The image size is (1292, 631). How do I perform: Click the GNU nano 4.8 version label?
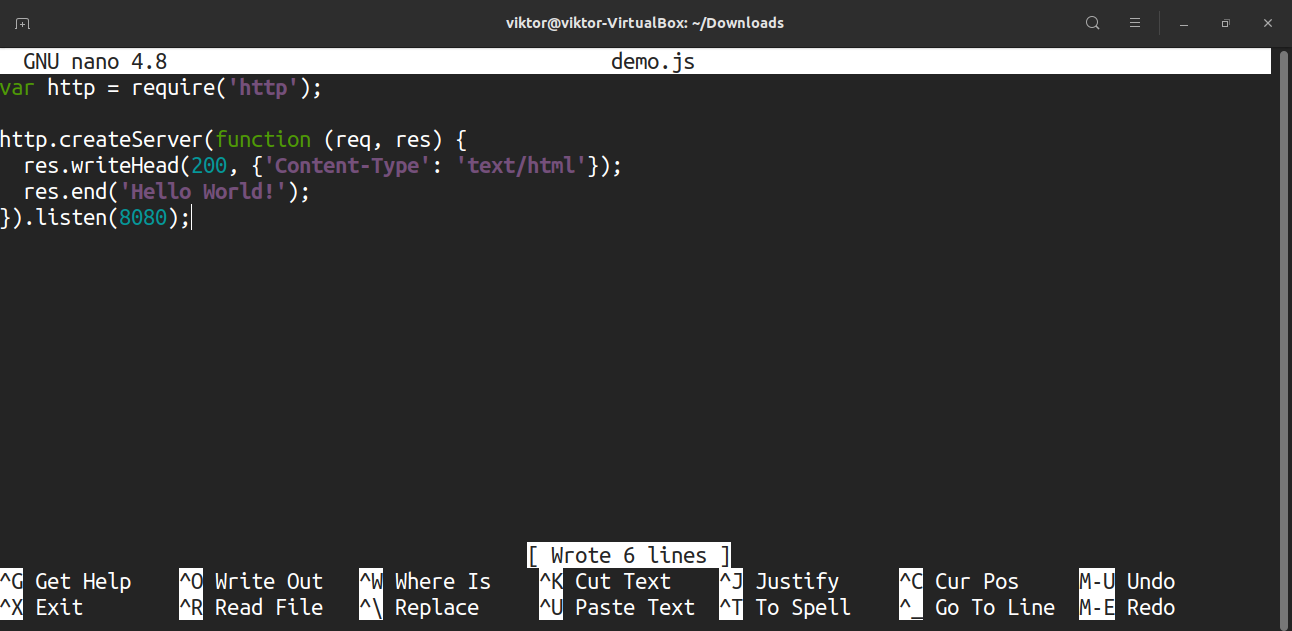click(95, 62)
